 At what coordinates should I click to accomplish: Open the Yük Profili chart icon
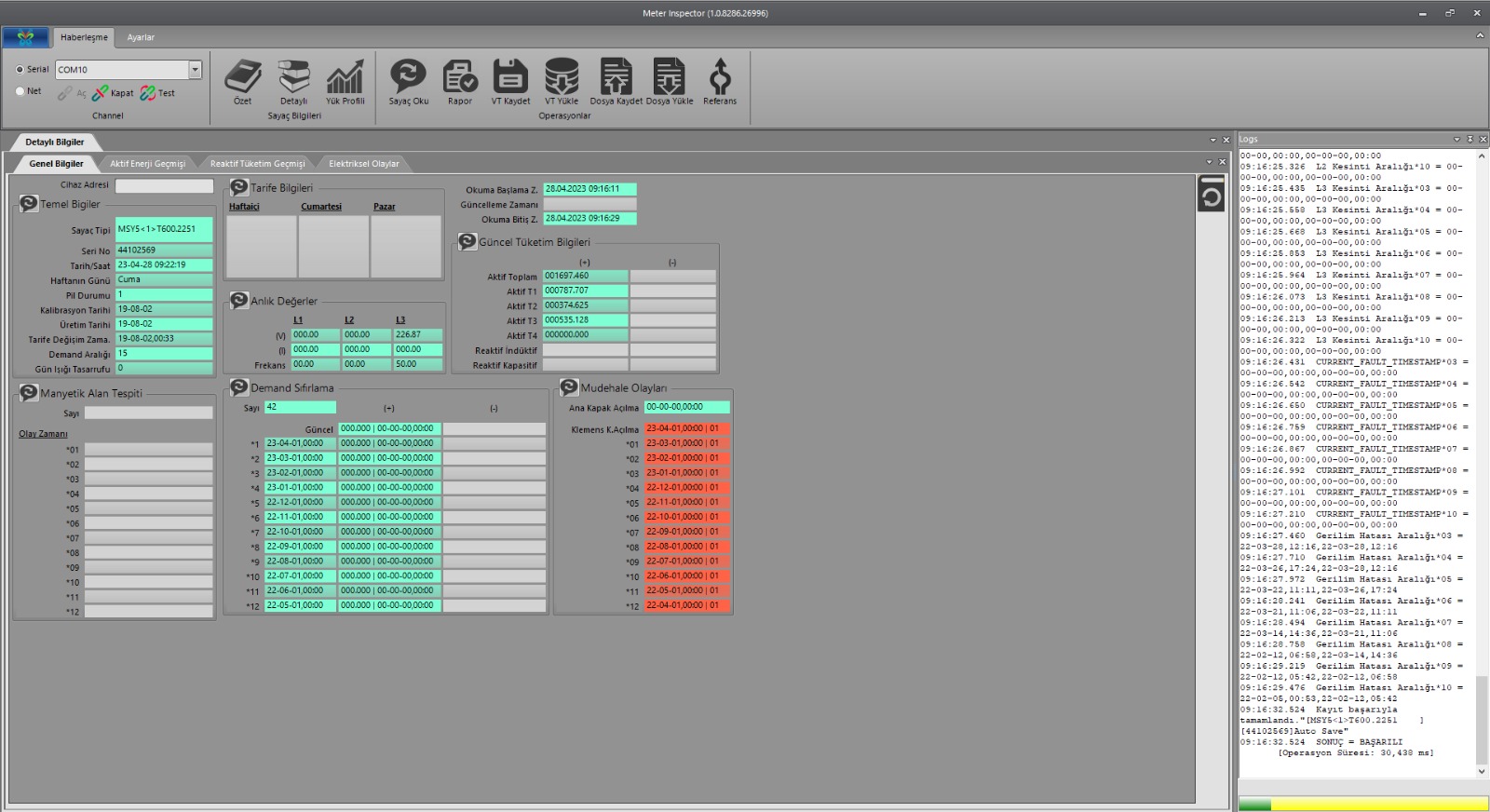tap(345, 77)
